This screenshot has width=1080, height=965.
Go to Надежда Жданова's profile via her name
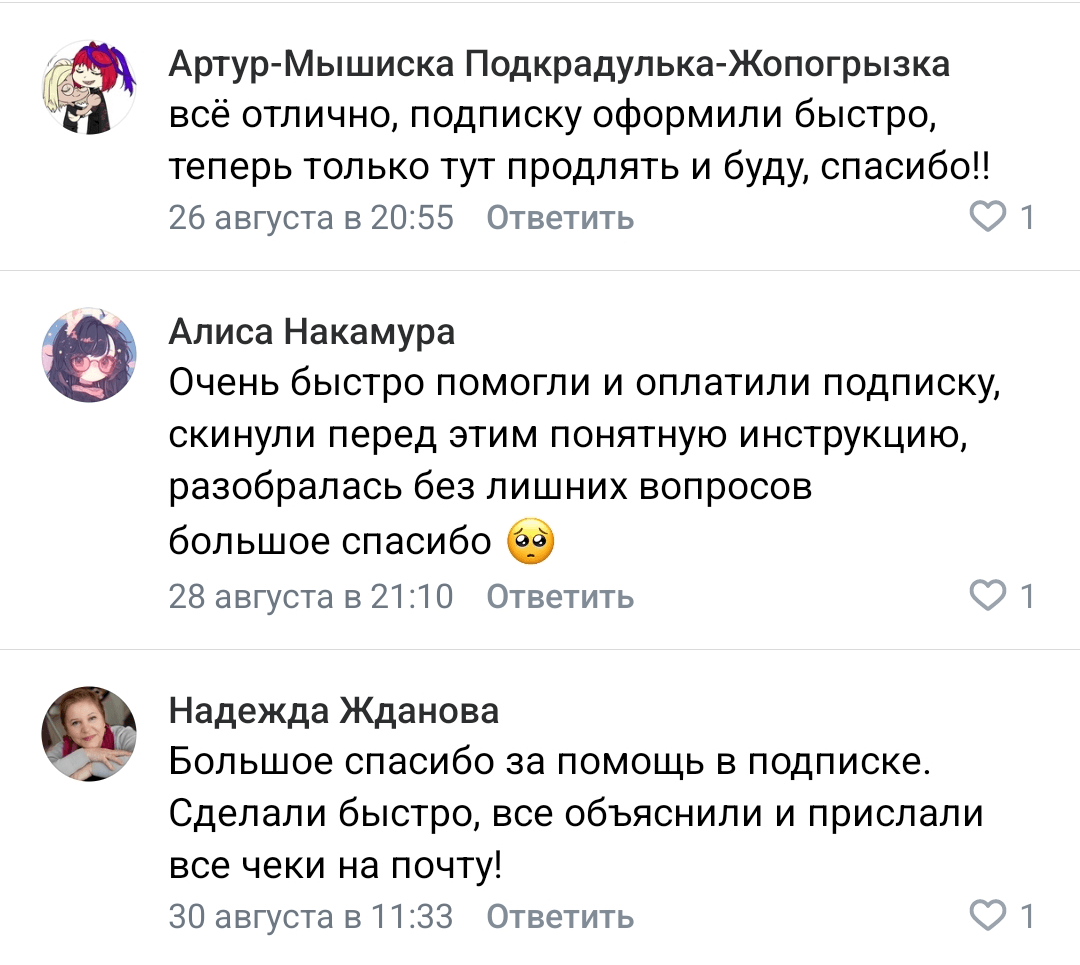(333, 711)
